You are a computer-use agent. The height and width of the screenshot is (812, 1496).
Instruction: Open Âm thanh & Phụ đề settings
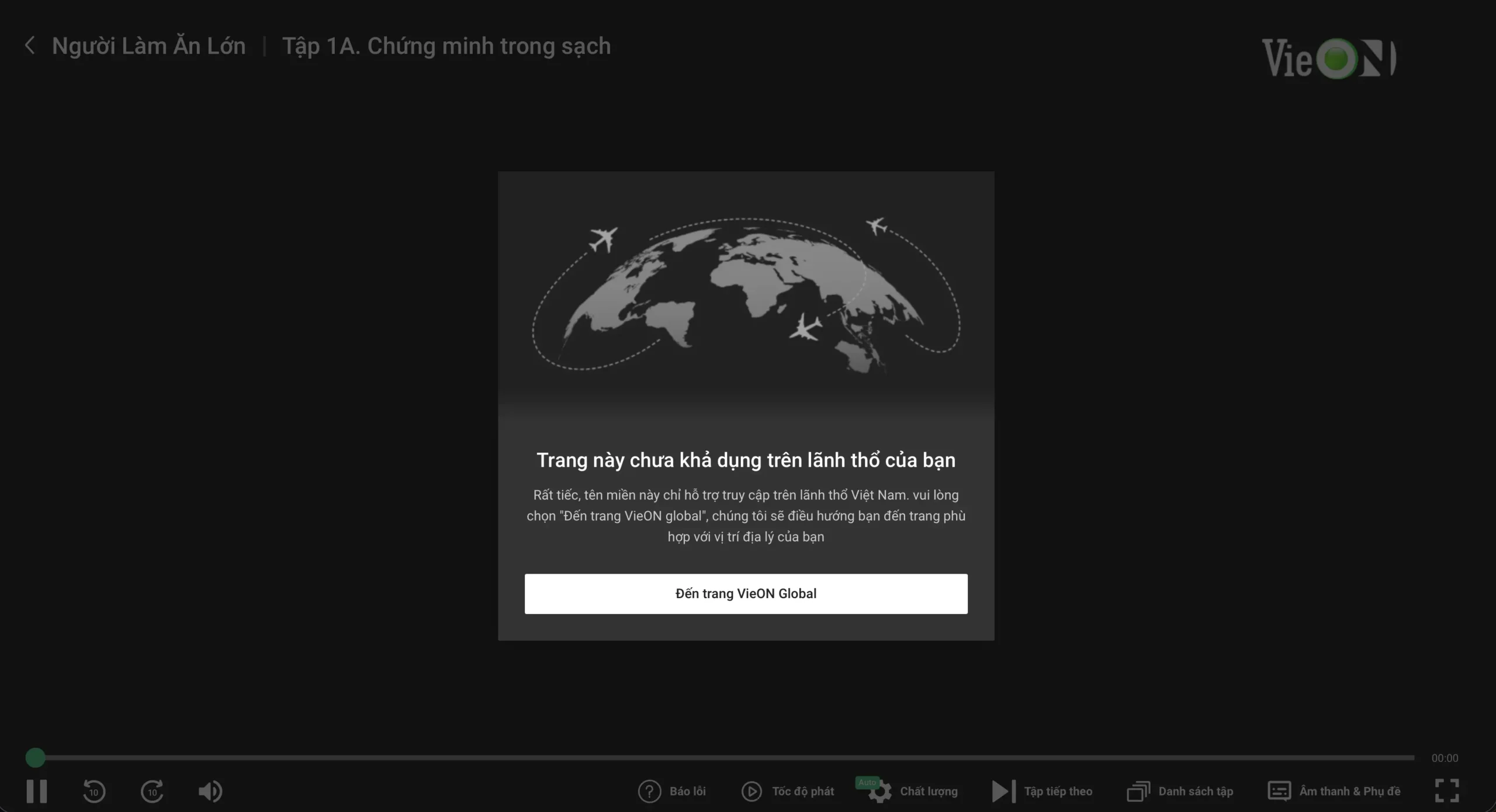1335,791
